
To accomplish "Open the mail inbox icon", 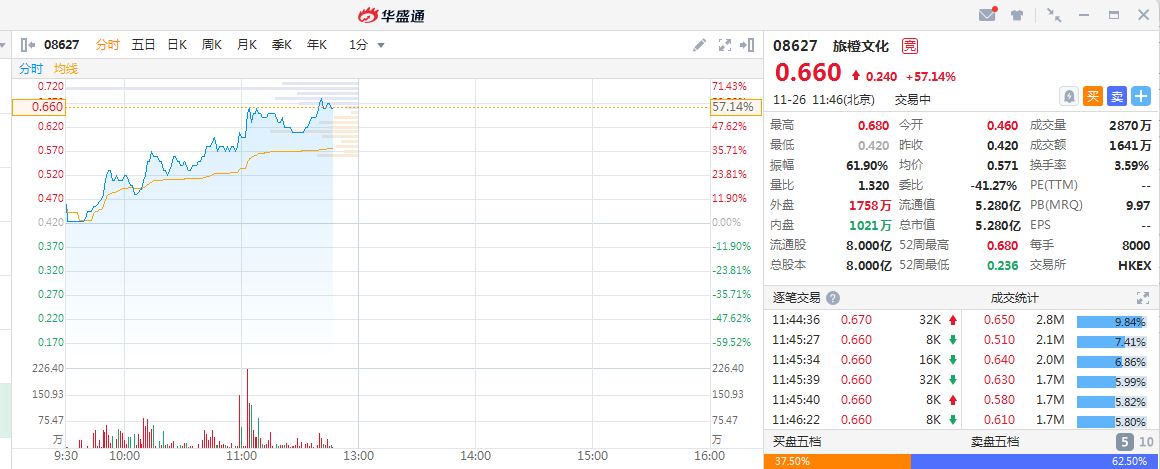I will [987, 15].
